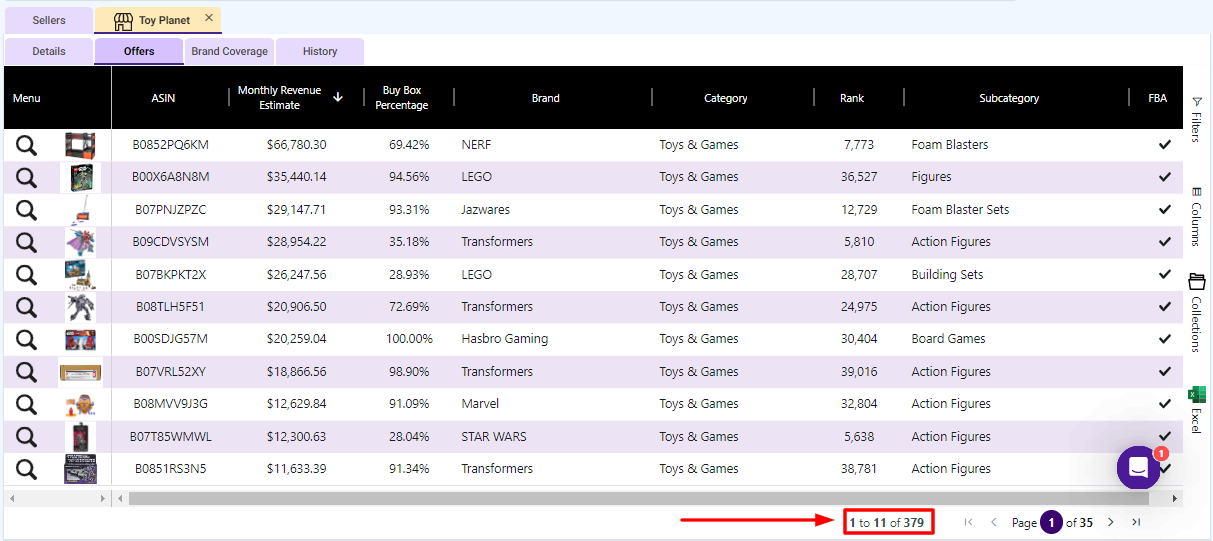The height and width of the screenshot is (541, 1213).
Task: Export to Excel from side panel
Action: (1196, 410)
